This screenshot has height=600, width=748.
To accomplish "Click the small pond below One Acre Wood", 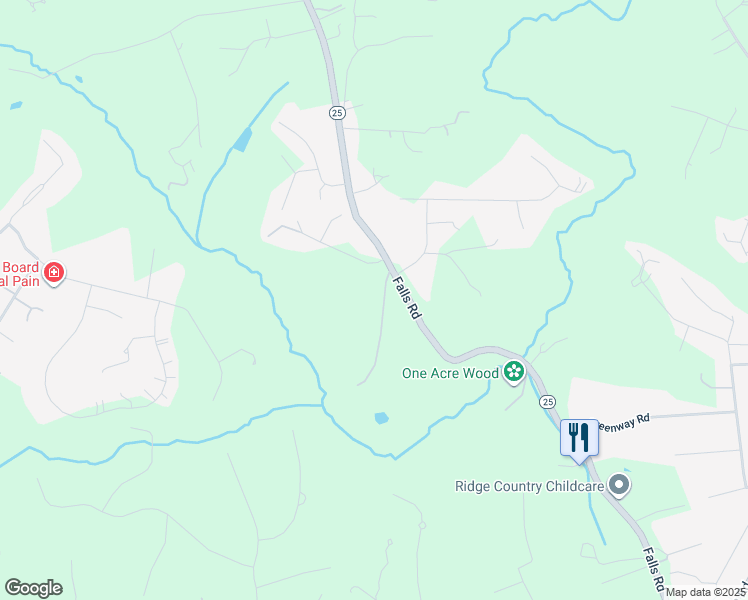I will (382, 418).
